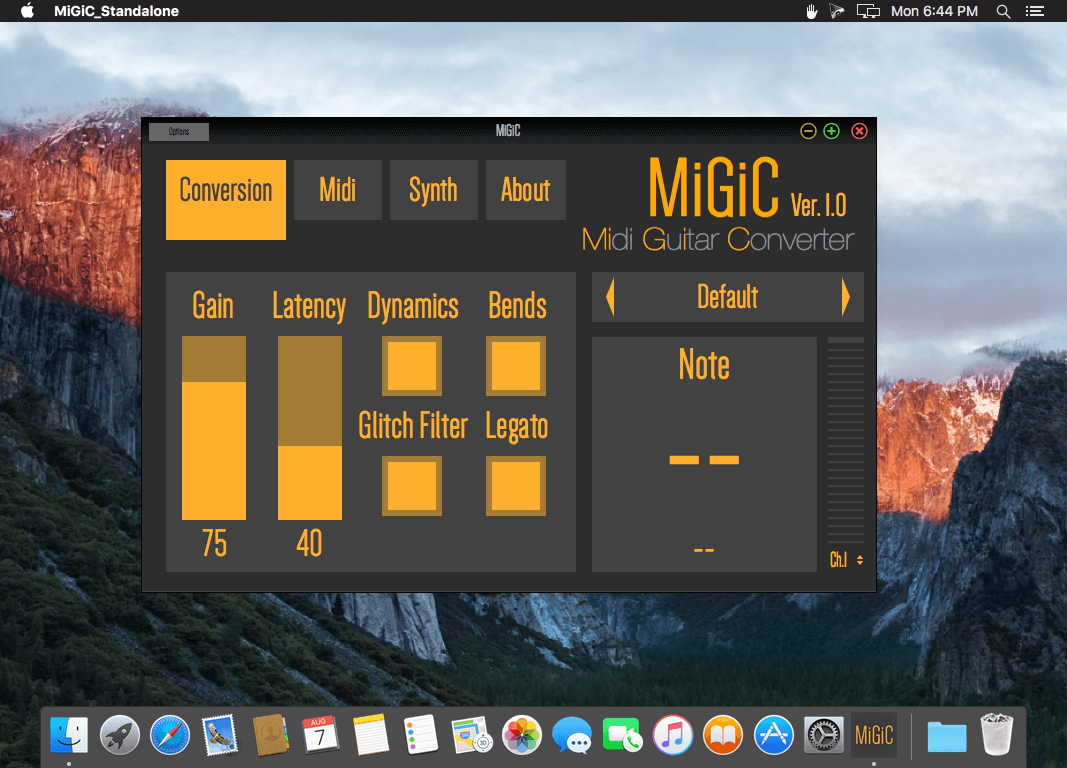Close the MiGiC window with red X
Viewport: 1067px width, 768px height.
859,131
